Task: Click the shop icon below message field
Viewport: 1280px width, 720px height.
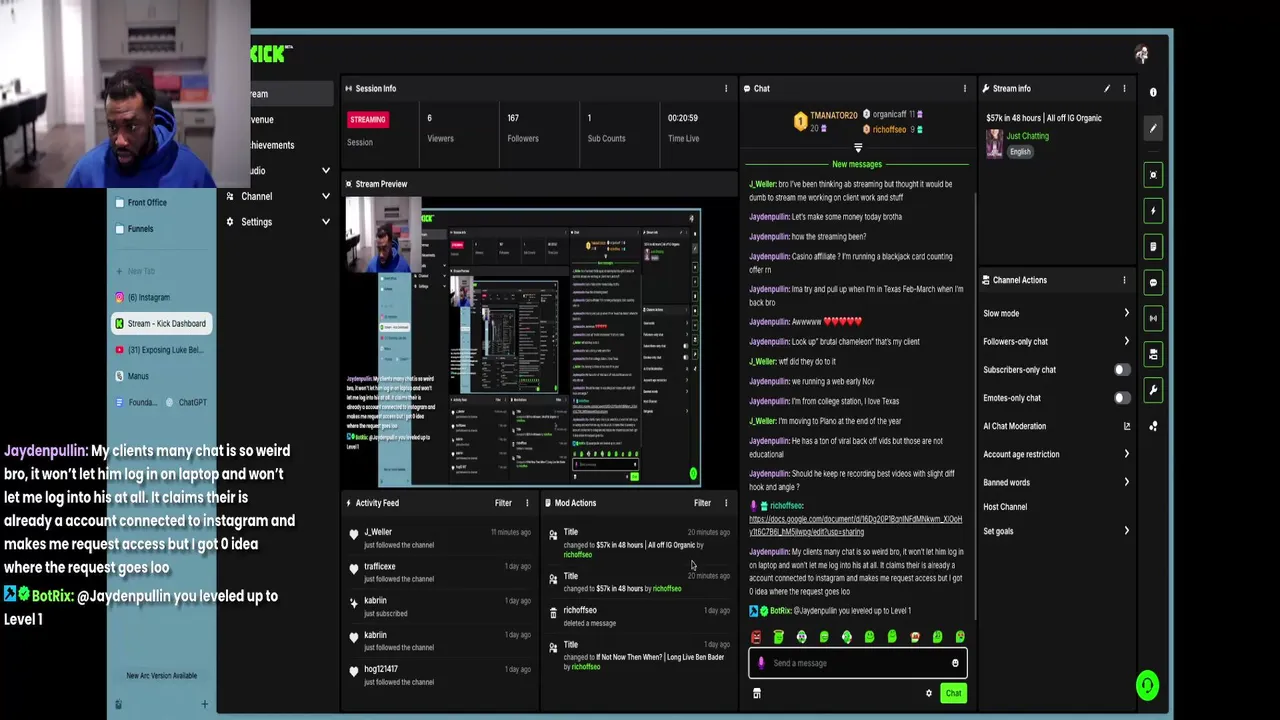Action: (x=757, y=693)
